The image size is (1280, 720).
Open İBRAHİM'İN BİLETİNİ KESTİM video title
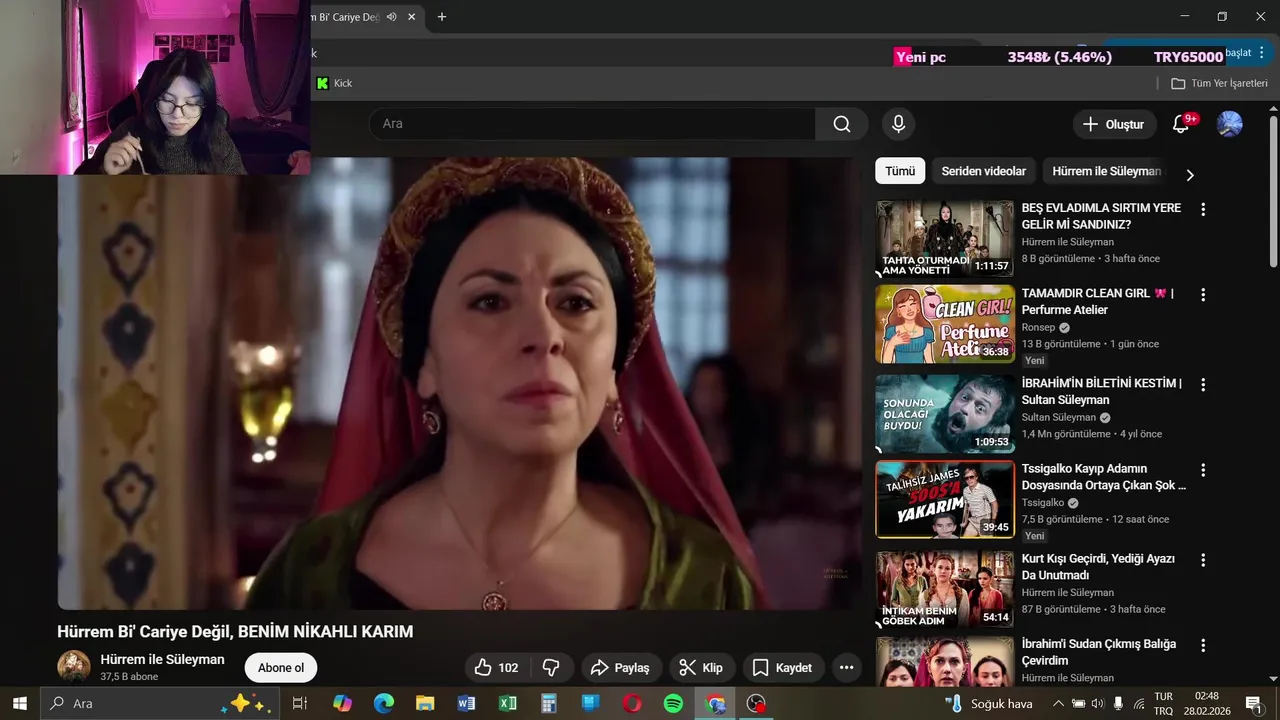pos(1101,391)
